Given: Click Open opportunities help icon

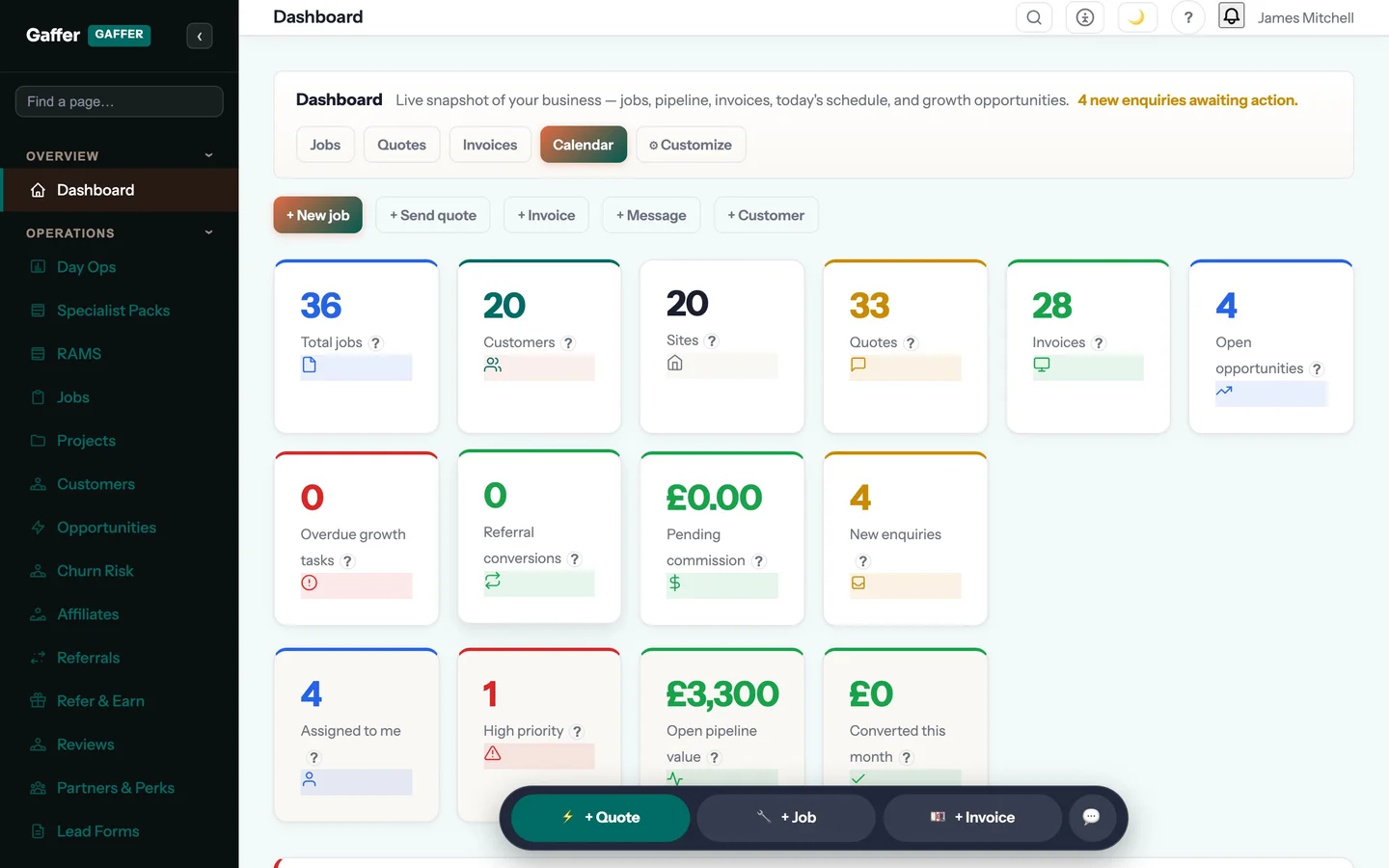Looking at the screenshot, I should [x=1317, y=368].
